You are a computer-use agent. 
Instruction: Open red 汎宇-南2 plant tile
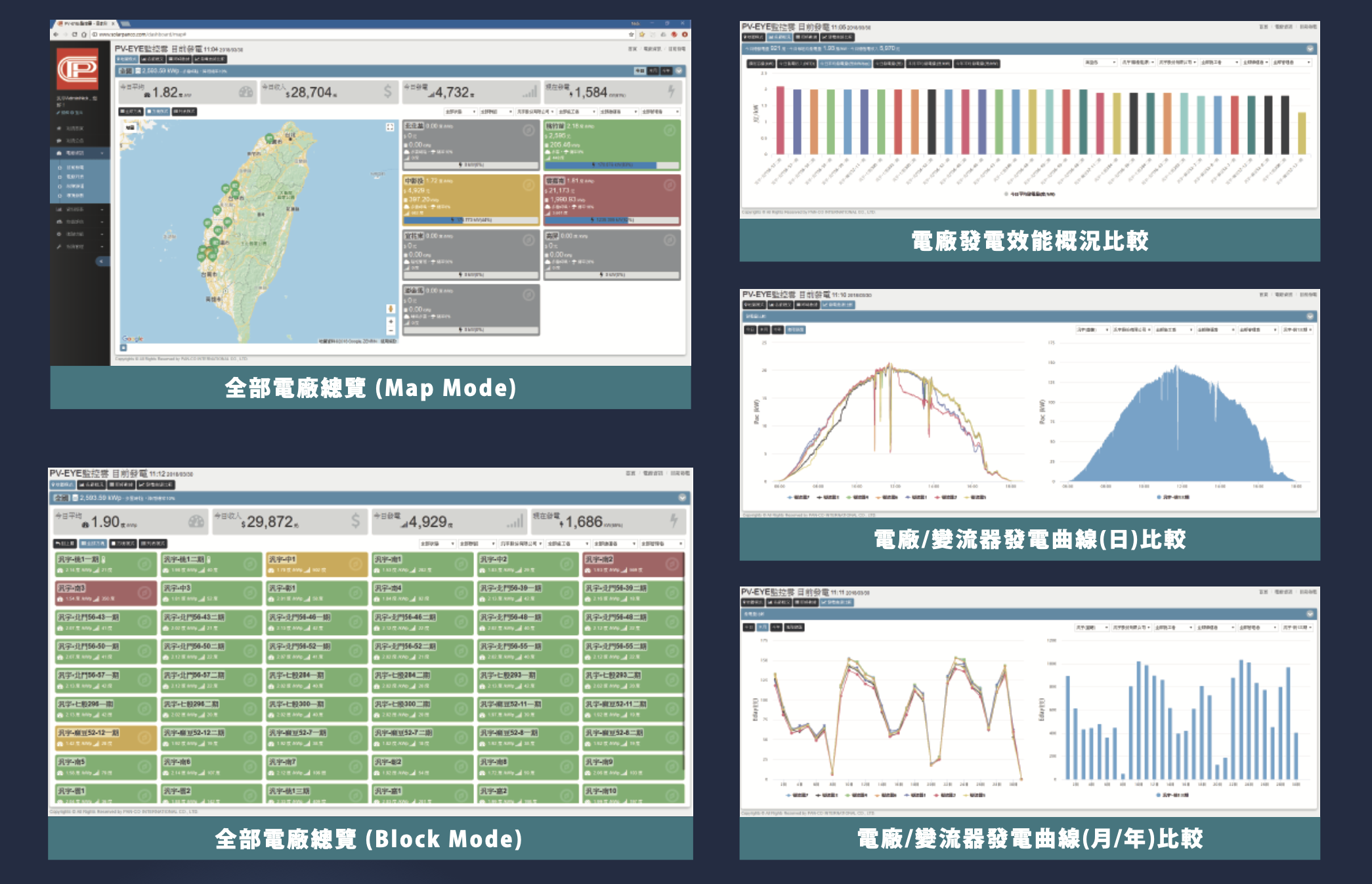point(633,564)
